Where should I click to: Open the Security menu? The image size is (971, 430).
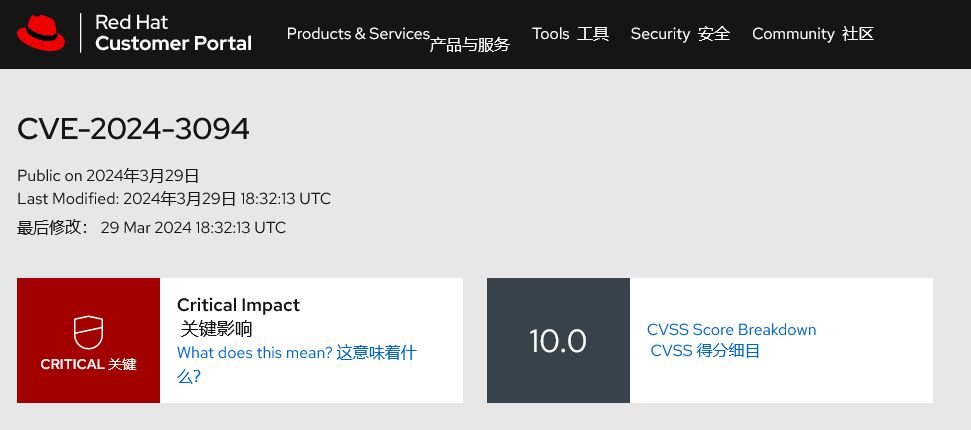[x=660, y=33]
